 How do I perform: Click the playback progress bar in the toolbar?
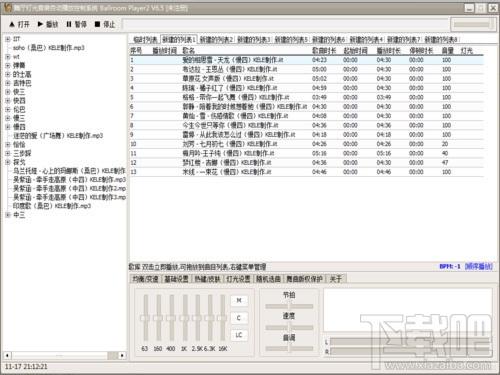click(285, 24)
